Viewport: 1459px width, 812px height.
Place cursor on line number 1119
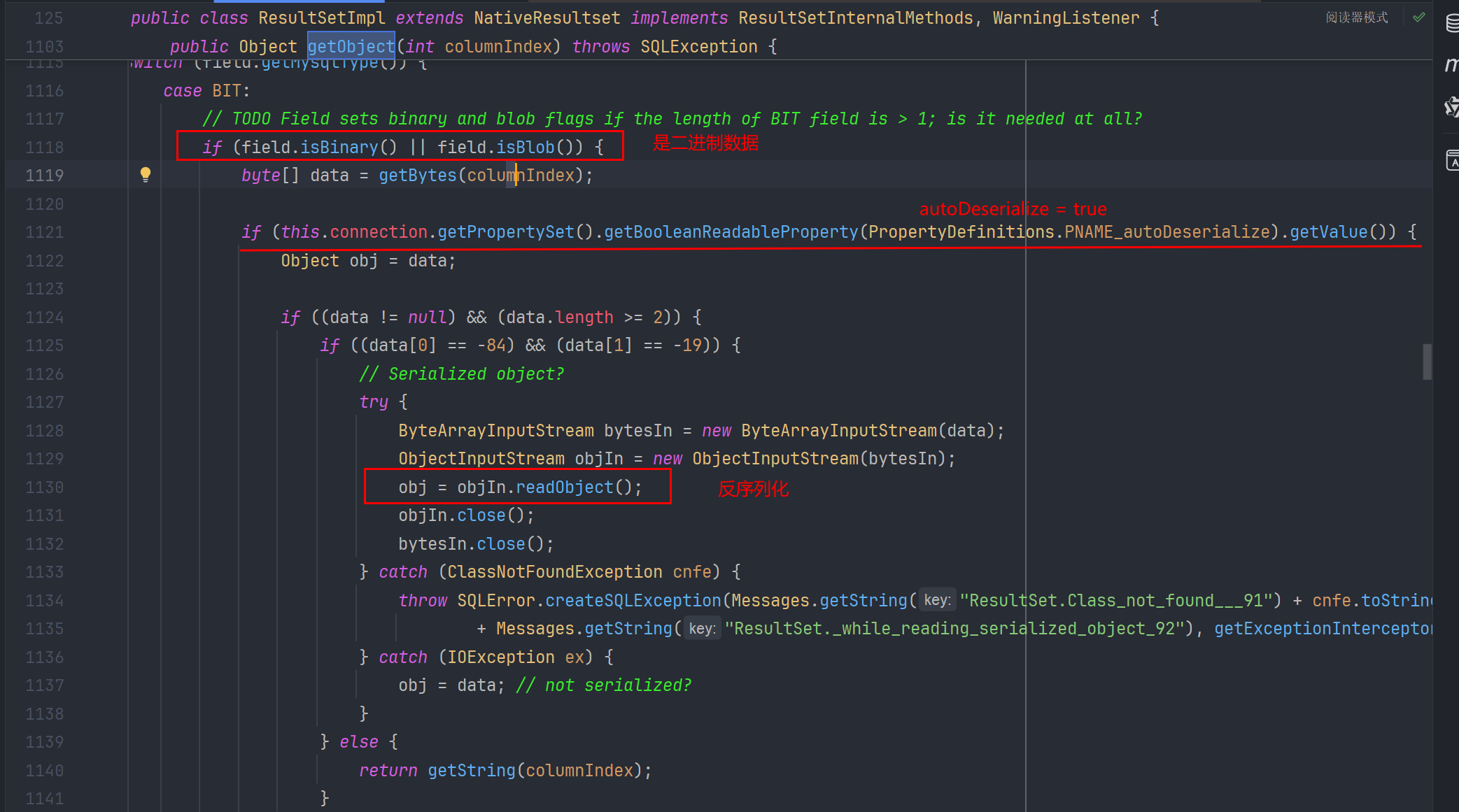pos(45,176)
